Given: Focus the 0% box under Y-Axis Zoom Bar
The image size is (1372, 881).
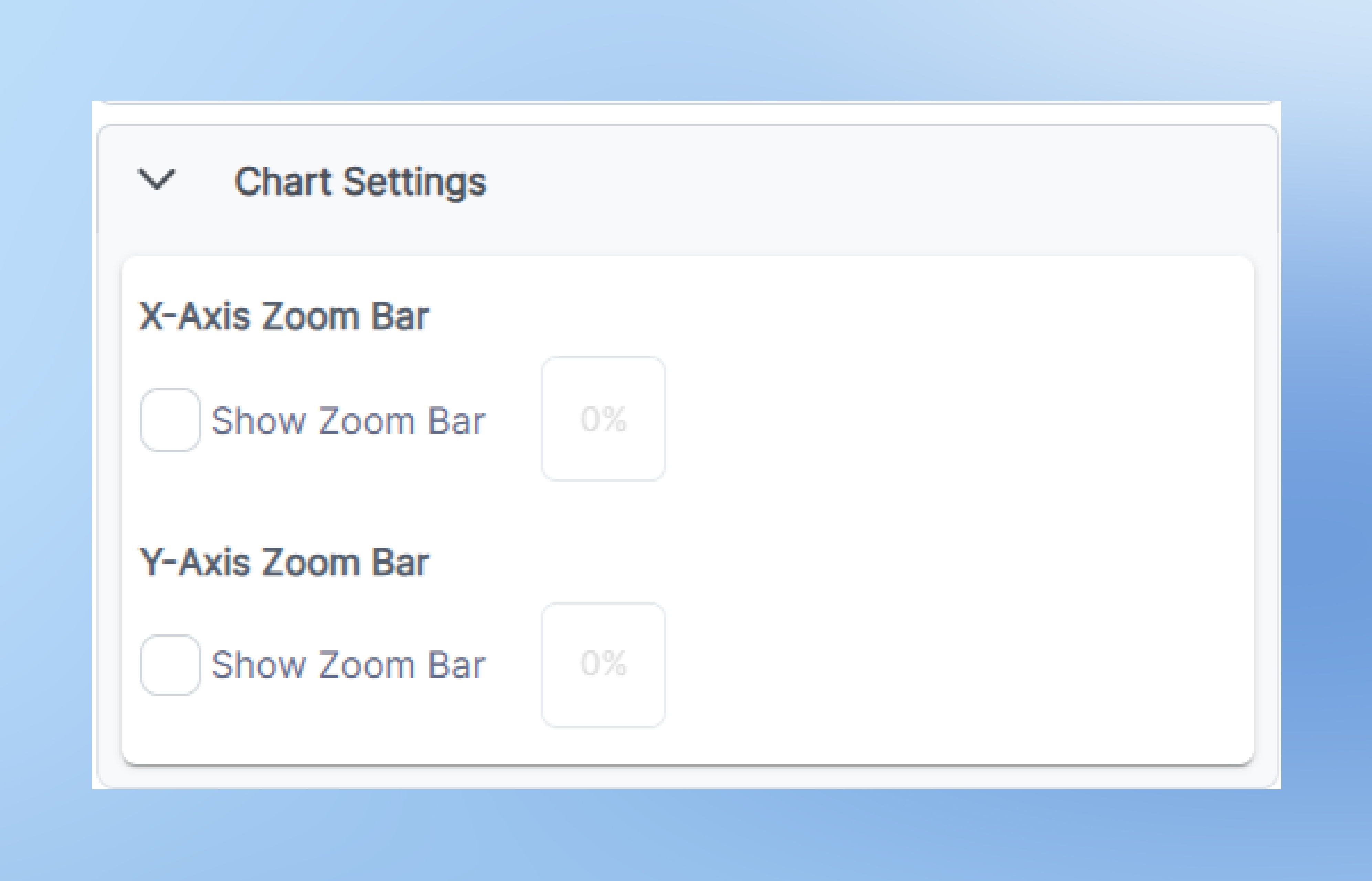Looking at the screenshot, I should click(603, 665).
